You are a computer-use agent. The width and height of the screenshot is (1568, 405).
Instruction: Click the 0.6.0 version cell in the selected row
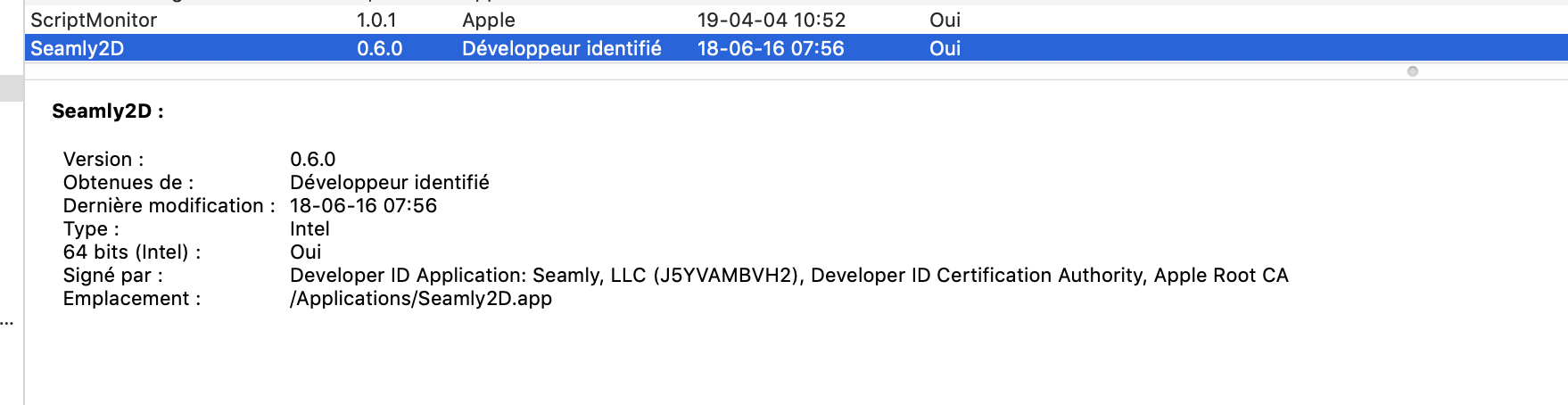380,48
